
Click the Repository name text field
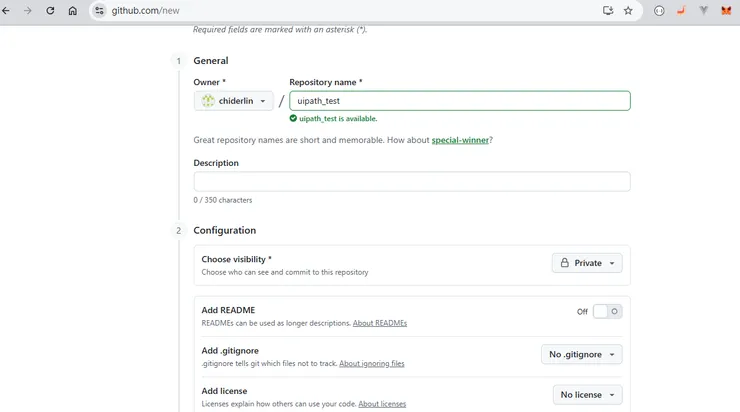460,101
